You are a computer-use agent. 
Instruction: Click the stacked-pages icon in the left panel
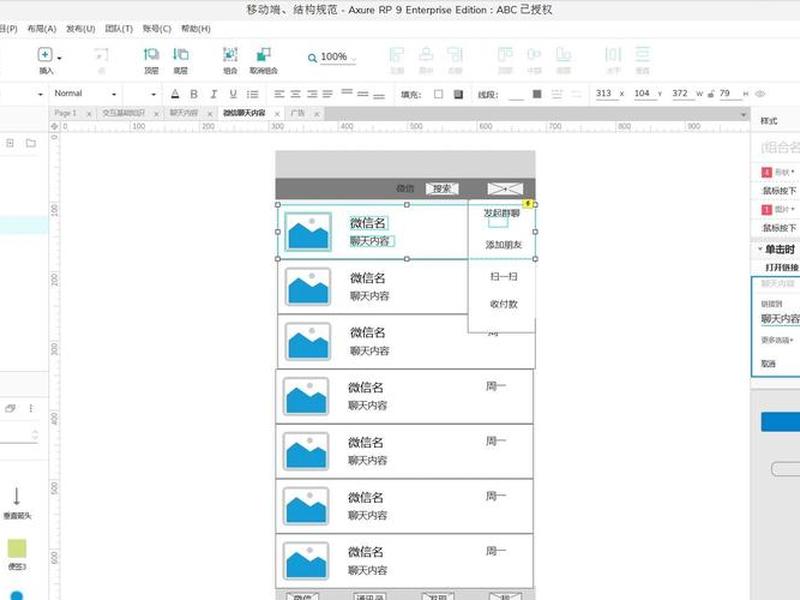pyautogui.click(x=10, y=408)
